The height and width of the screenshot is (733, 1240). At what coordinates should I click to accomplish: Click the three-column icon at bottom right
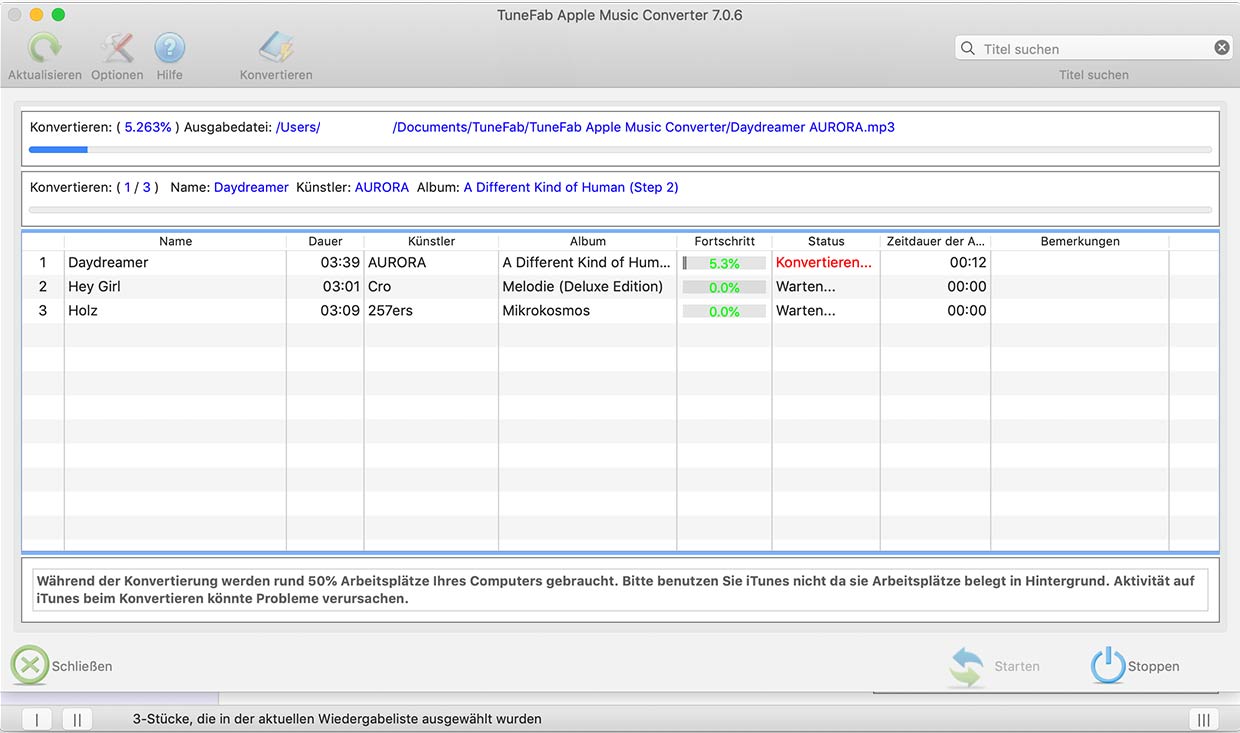tap(1203, 719)
